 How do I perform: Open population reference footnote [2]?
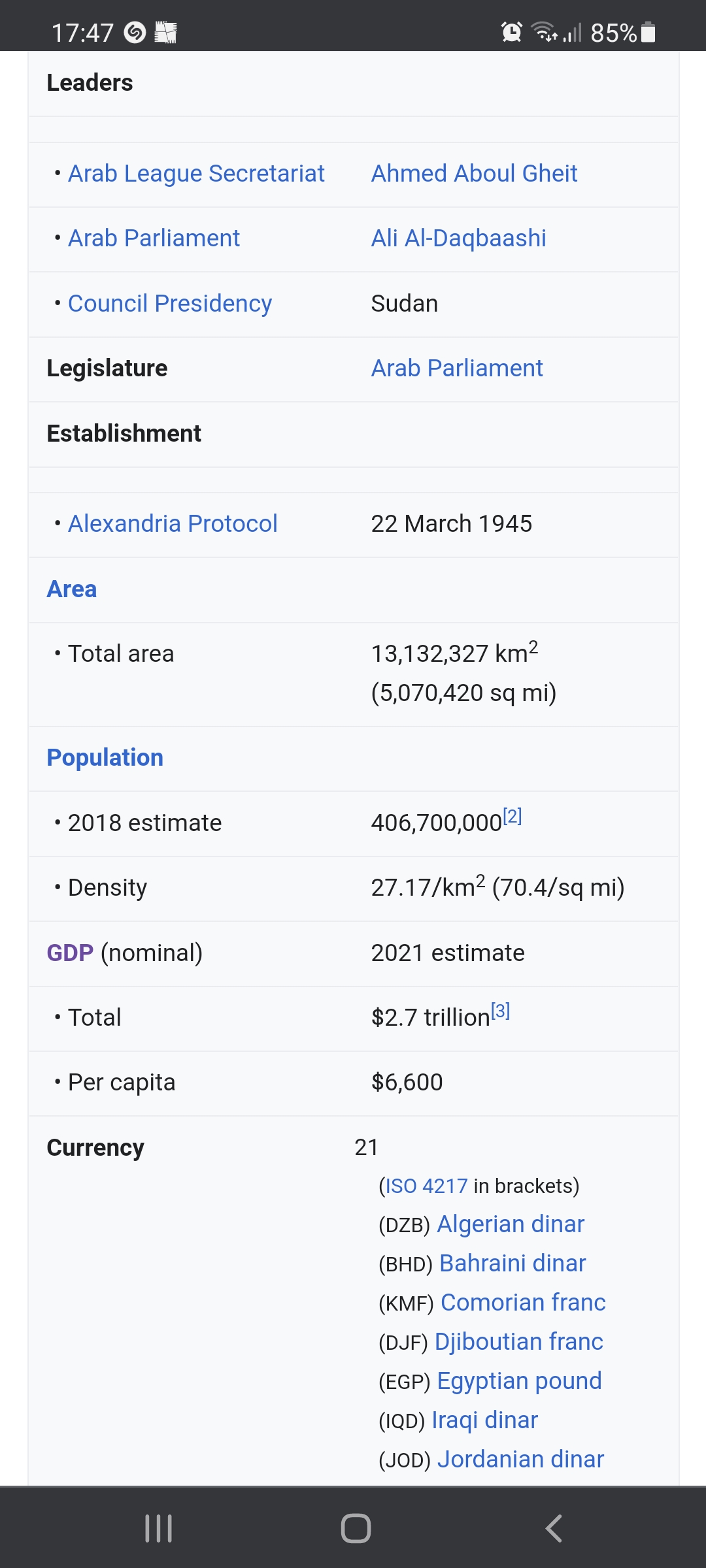tap(513, 816)
